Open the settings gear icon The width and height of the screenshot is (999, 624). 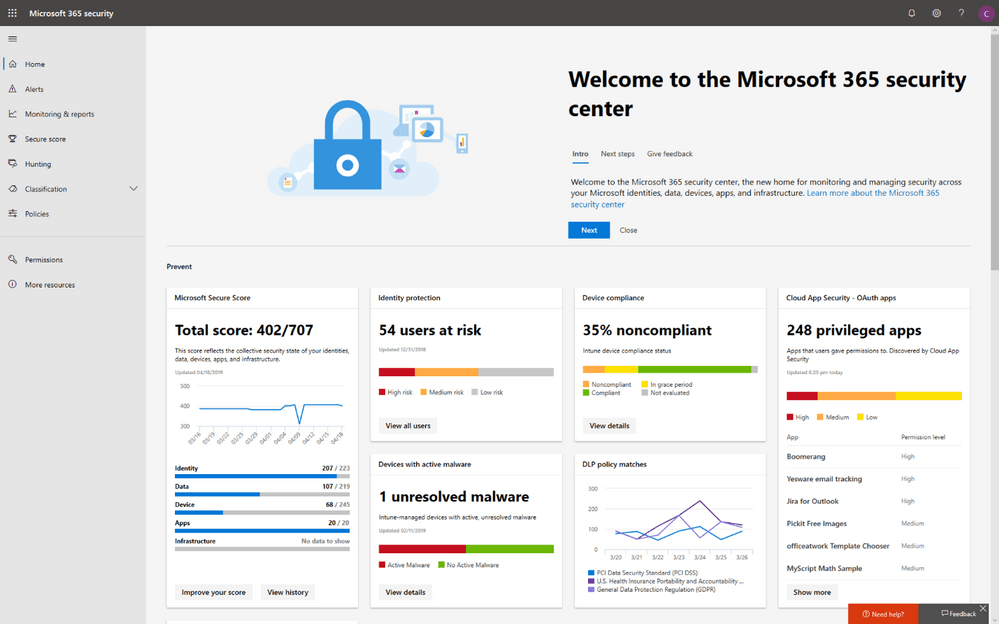(x=937, y=13)
